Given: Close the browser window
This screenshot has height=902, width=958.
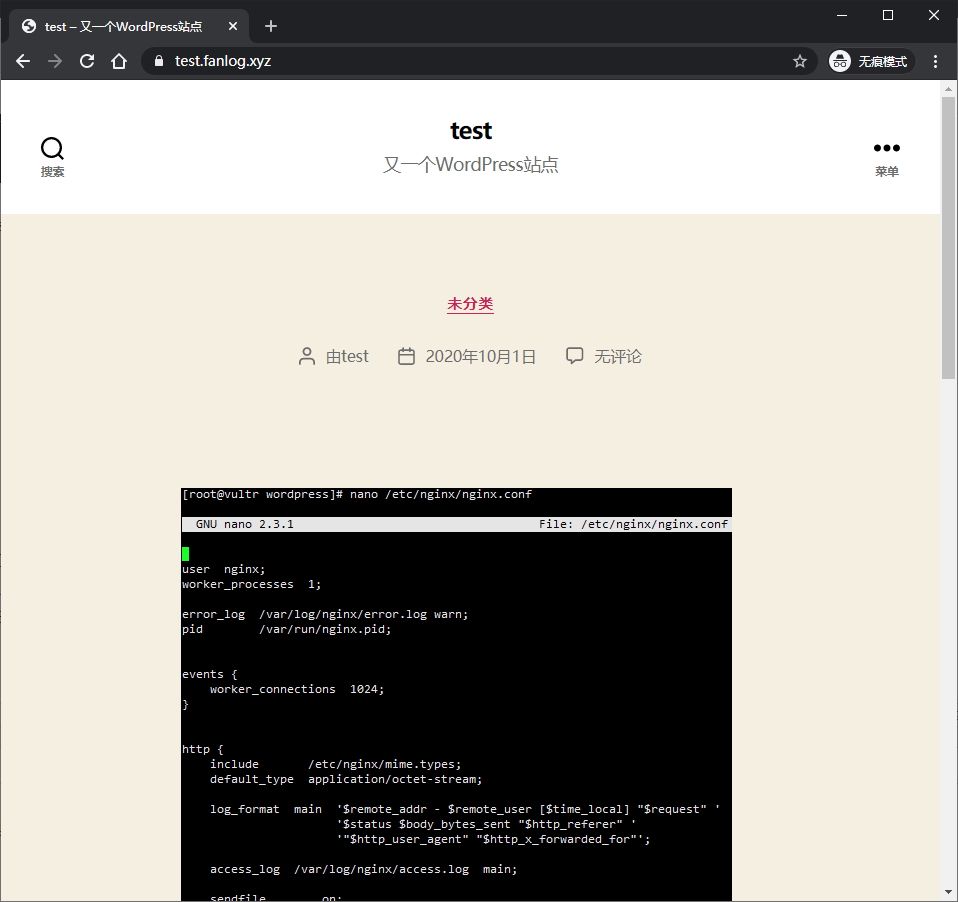Looking at the screenshot, I should (934, 15).
